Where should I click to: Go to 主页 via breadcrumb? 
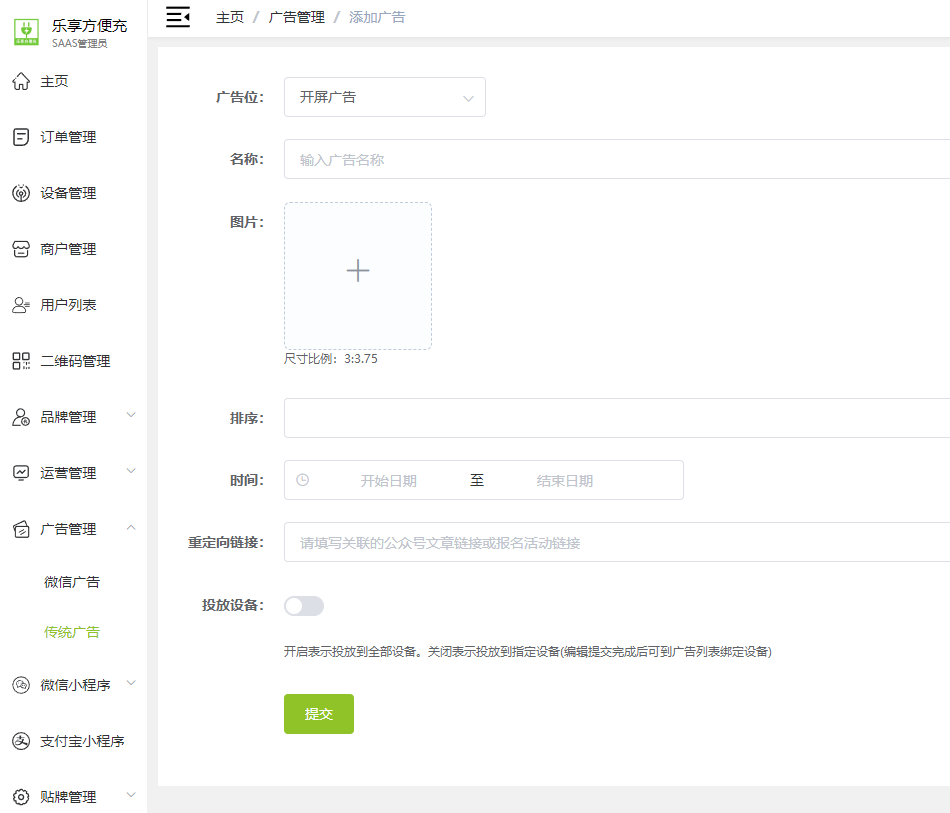pos(230,17)
